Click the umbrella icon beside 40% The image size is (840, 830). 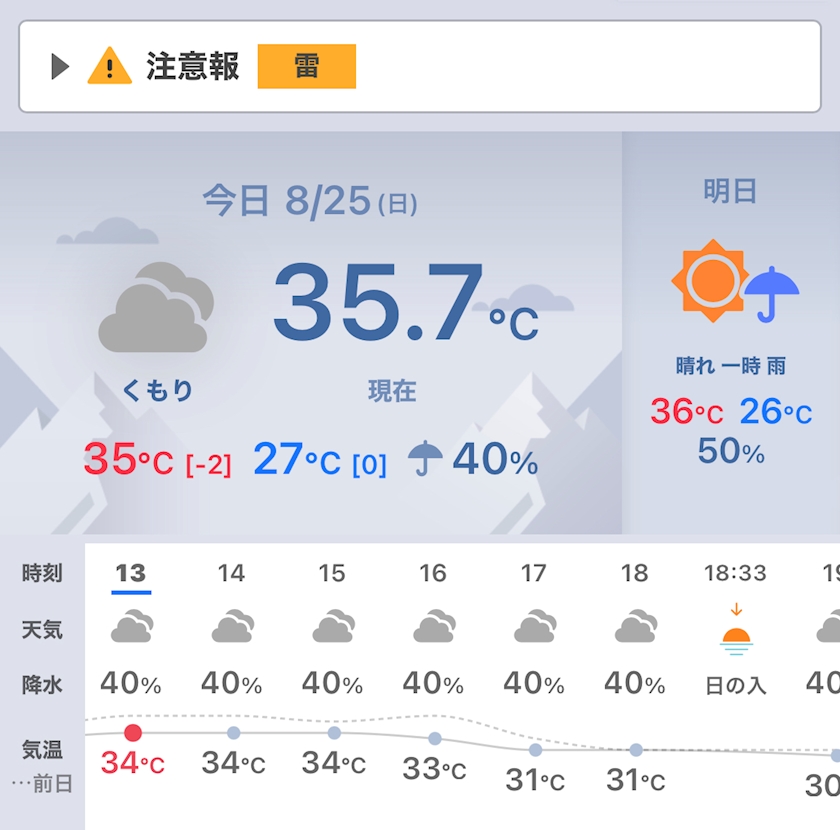(425, 458)
